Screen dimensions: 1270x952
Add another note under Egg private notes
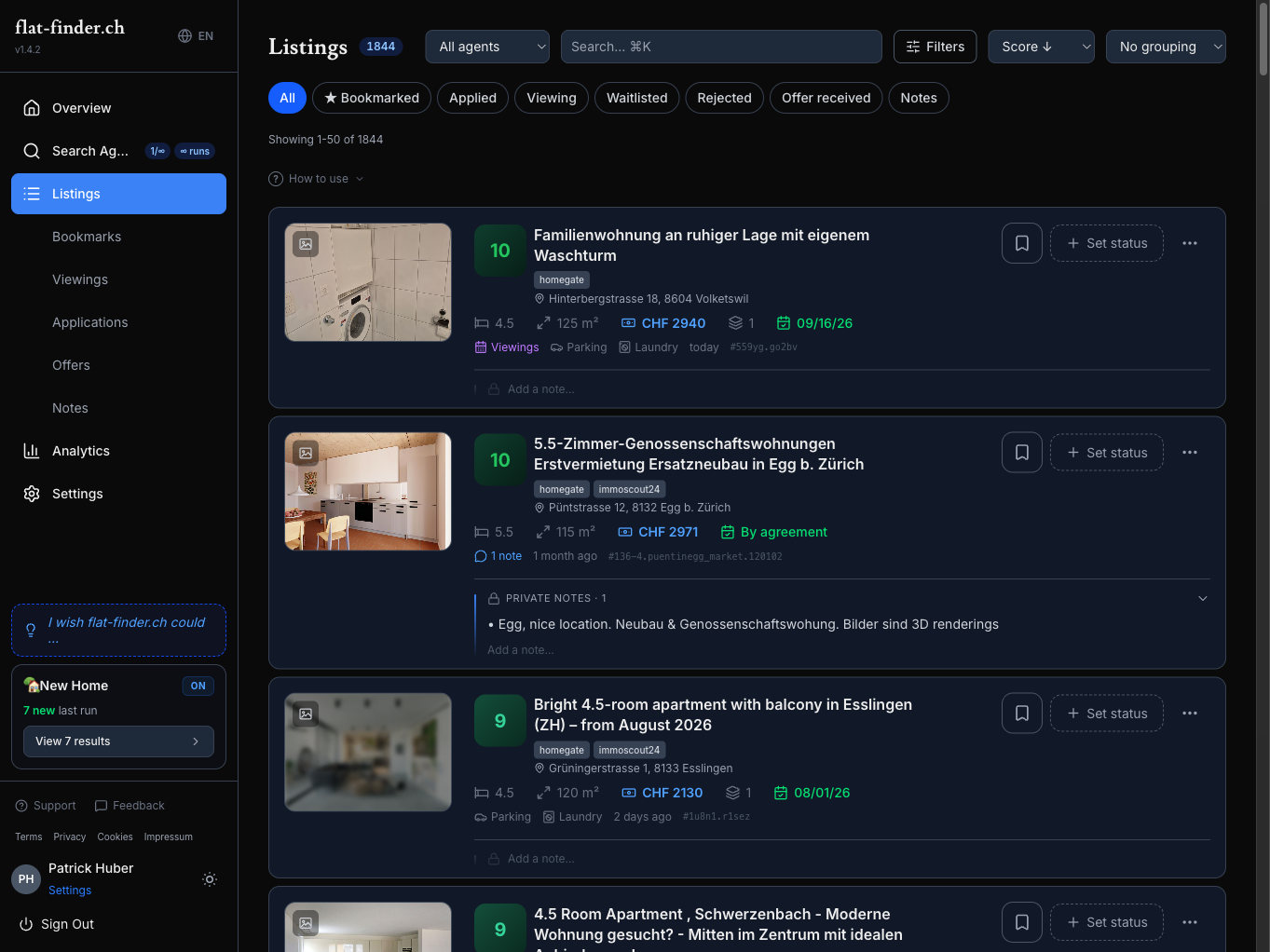click(x=521, y=650)
